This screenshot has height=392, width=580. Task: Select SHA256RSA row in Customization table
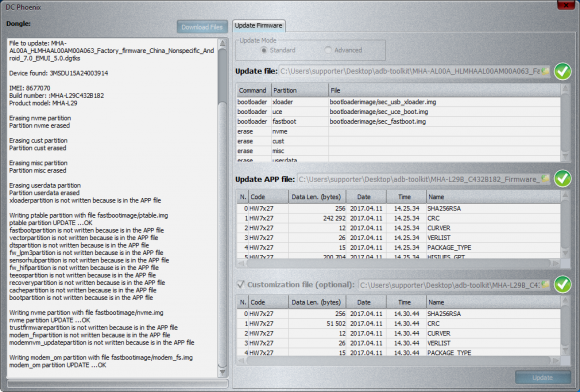tap(398, 314)
